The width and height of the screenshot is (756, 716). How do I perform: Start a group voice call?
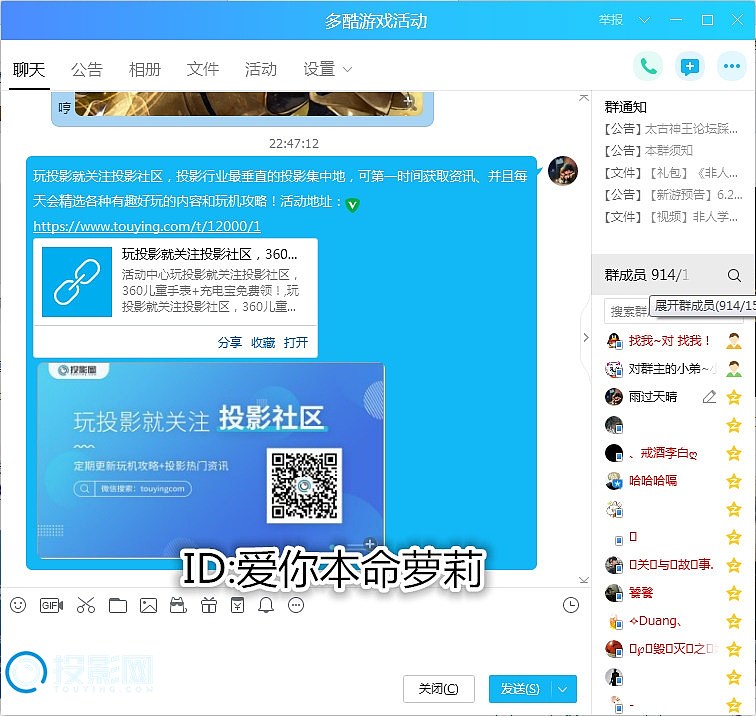tap(648, 67)
